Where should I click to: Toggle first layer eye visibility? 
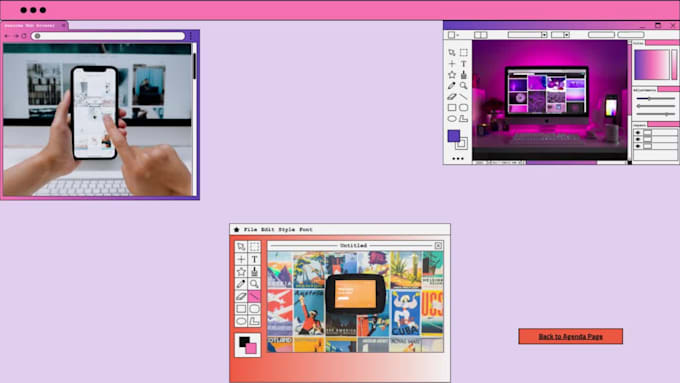(638, 133)
